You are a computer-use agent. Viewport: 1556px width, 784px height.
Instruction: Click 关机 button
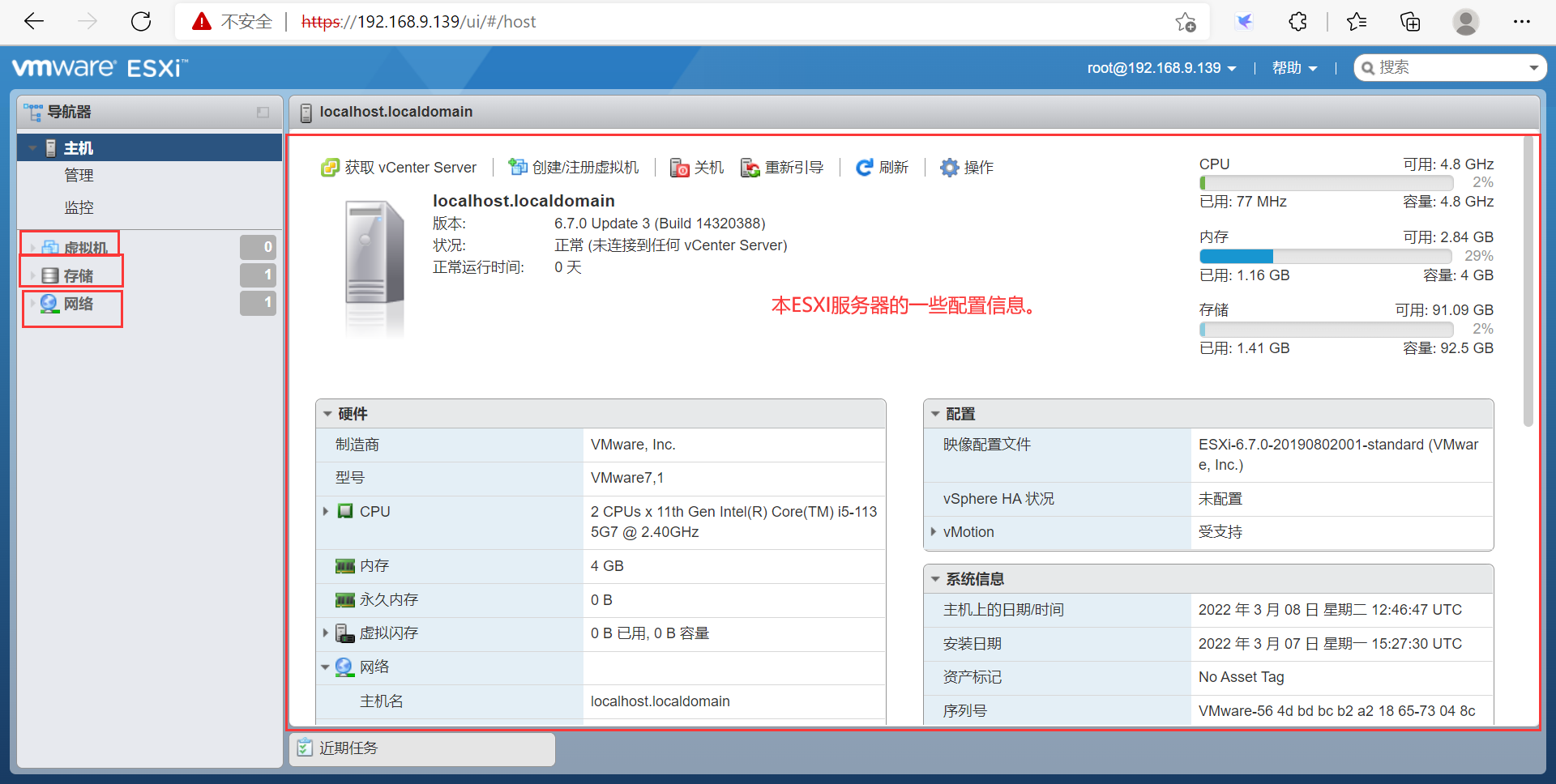pos(697,168)
